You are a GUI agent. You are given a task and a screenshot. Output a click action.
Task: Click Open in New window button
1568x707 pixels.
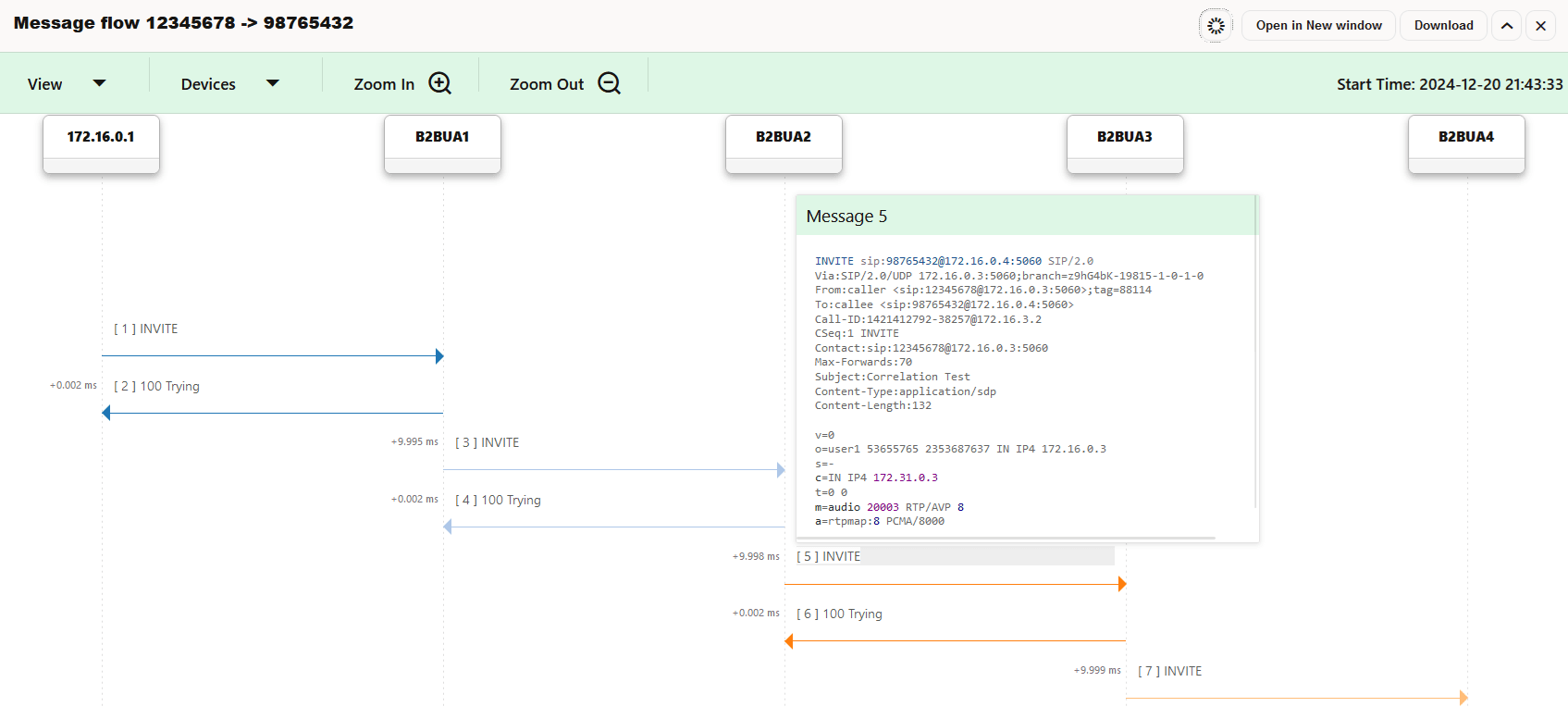(1318, 26)
